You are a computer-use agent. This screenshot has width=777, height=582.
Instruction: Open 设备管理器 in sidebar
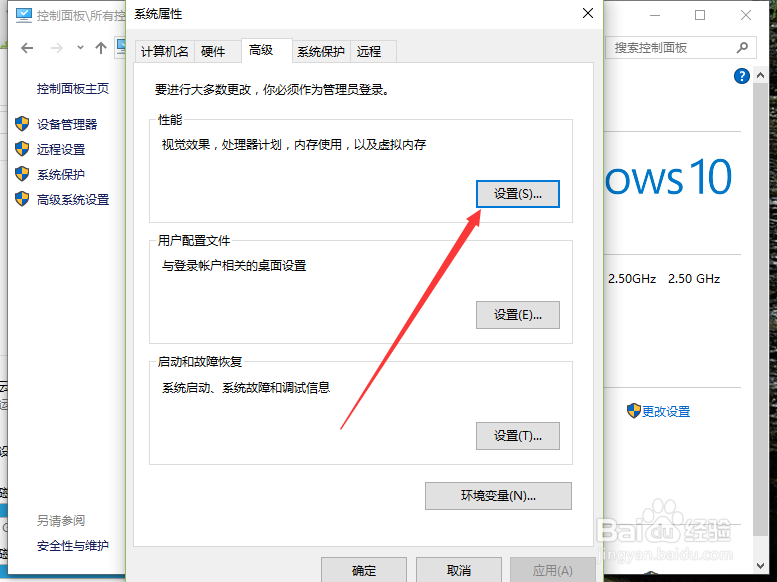tap(67, 124)
